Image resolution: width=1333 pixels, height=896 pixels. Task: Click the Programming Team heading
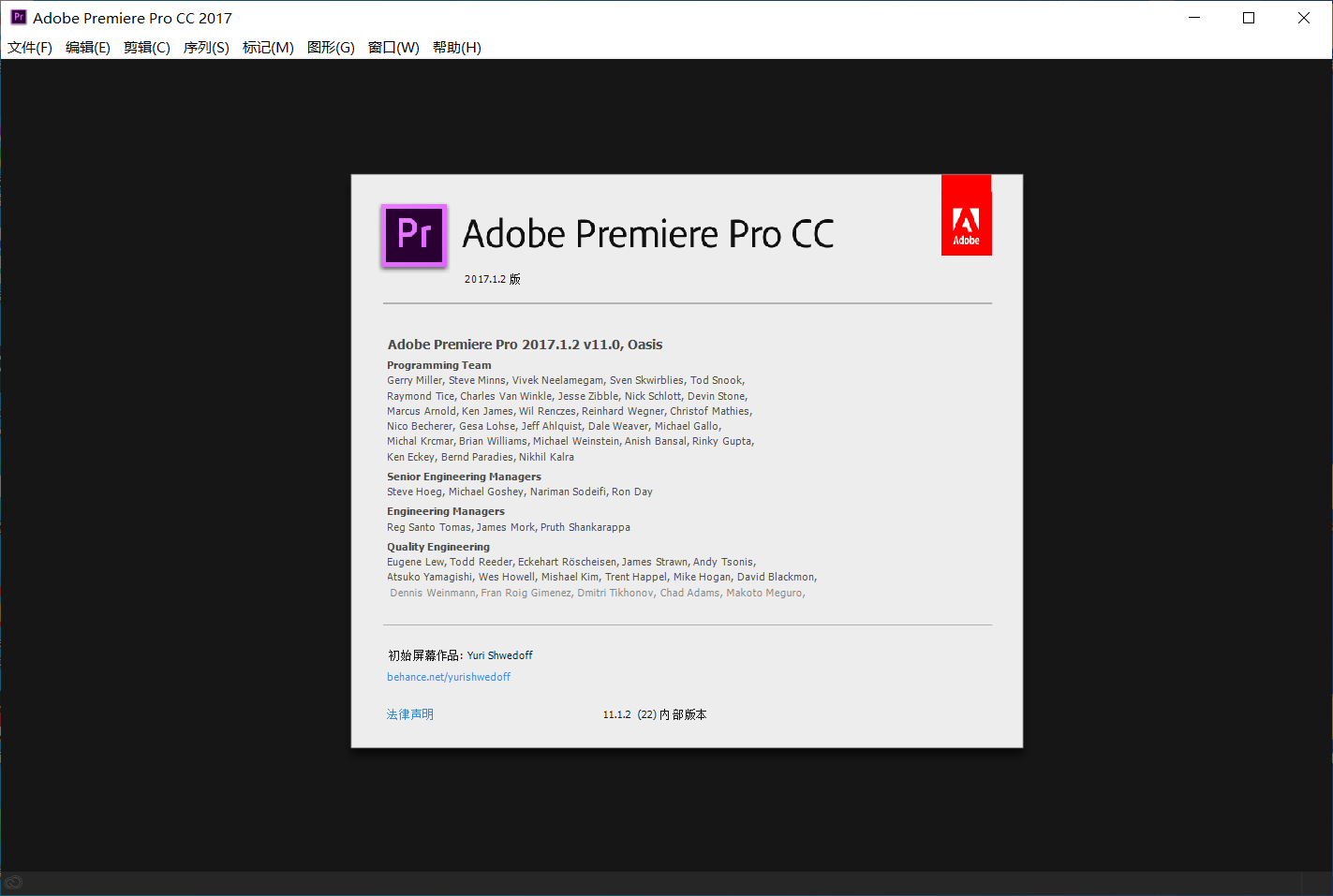(x=438, y=365)
